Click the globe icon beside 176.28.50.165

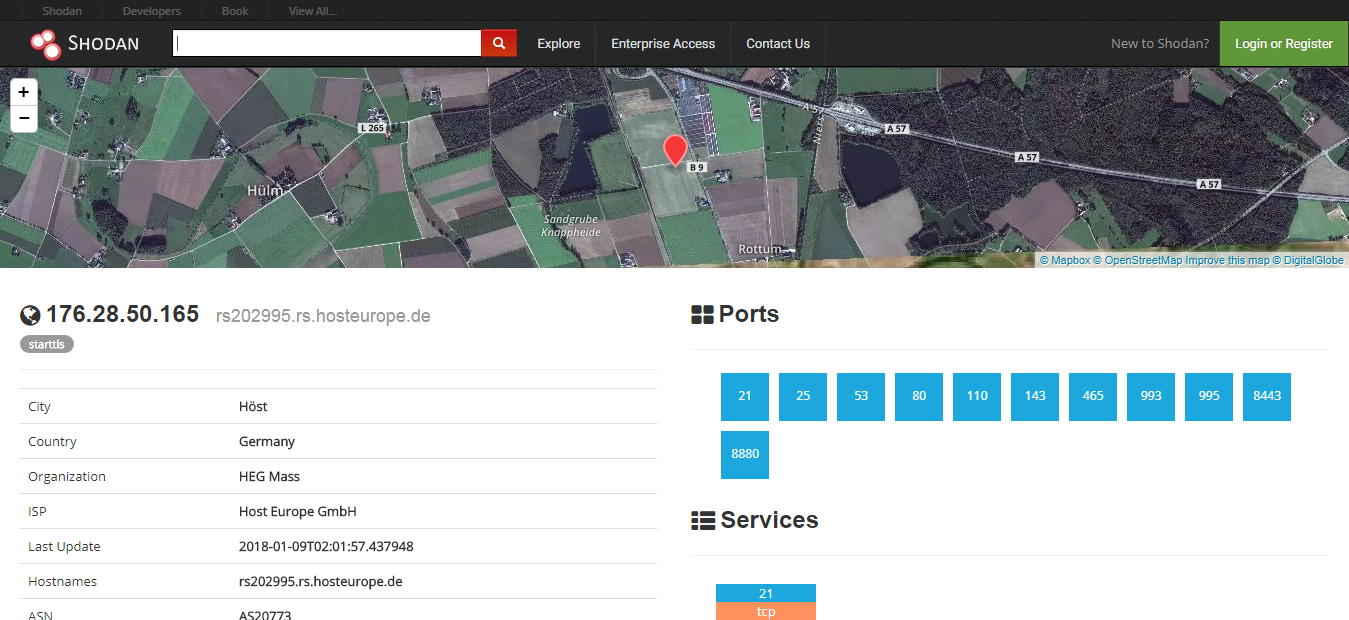pyautogui.click(x=30, y=315)
